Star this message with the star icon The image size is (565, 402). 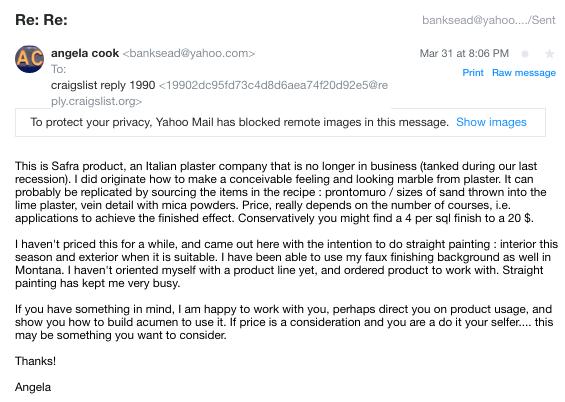click(x=550, y=54)
